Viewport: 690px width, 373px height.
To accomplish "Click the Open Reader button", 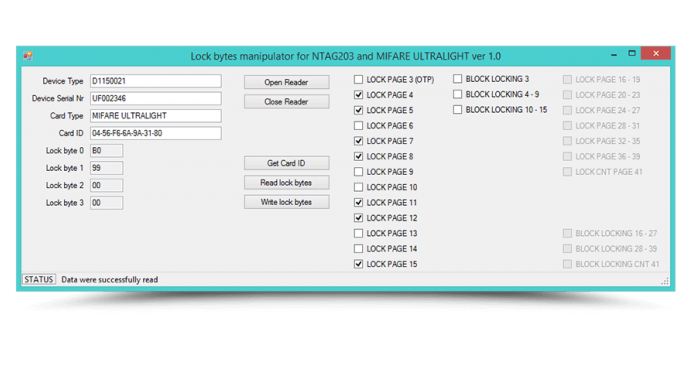I will pyautogui.click(x=286, y=82).
